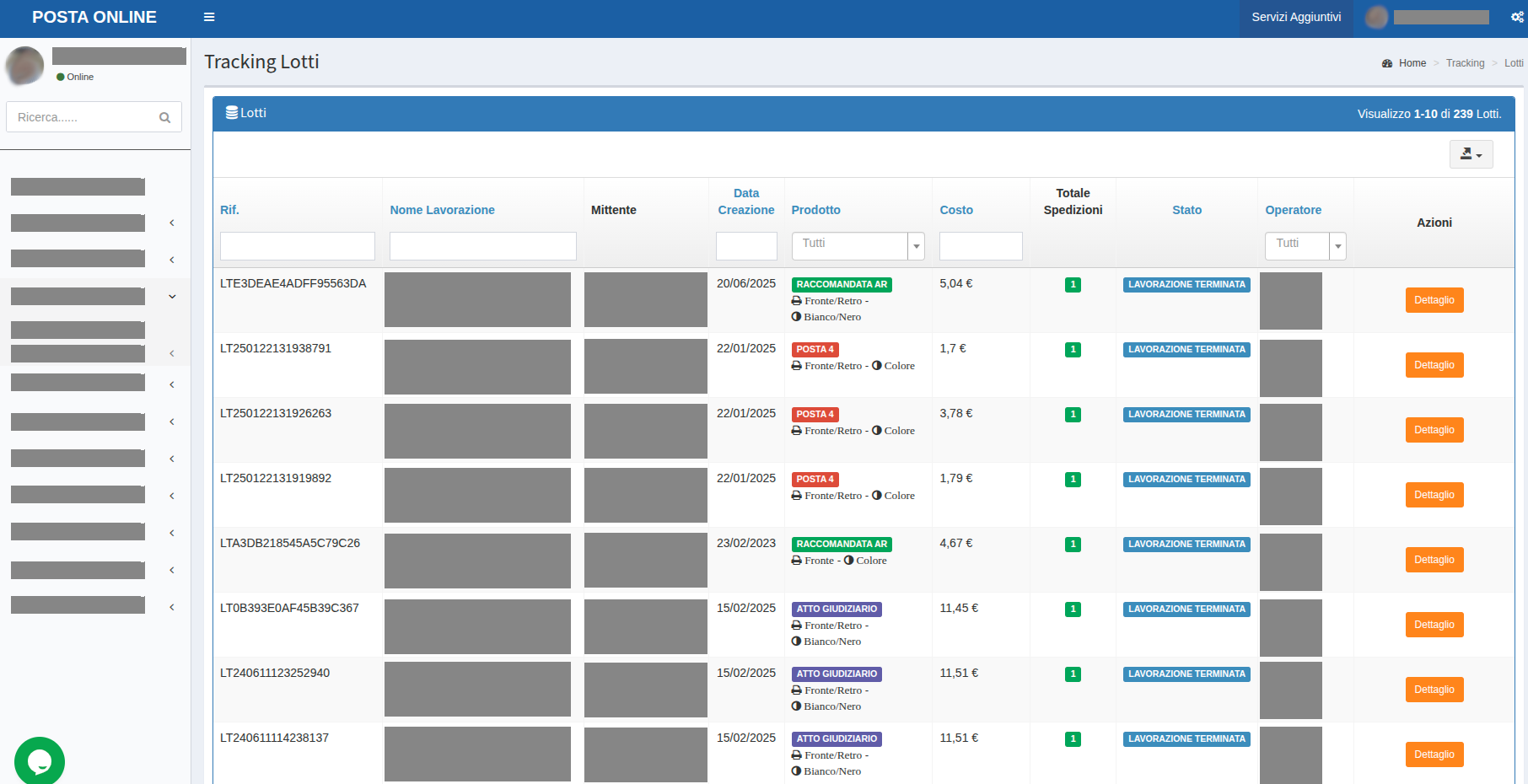
Task: Click inside the Nome Lavorazione filter field
Action: (x=482, y=245)
